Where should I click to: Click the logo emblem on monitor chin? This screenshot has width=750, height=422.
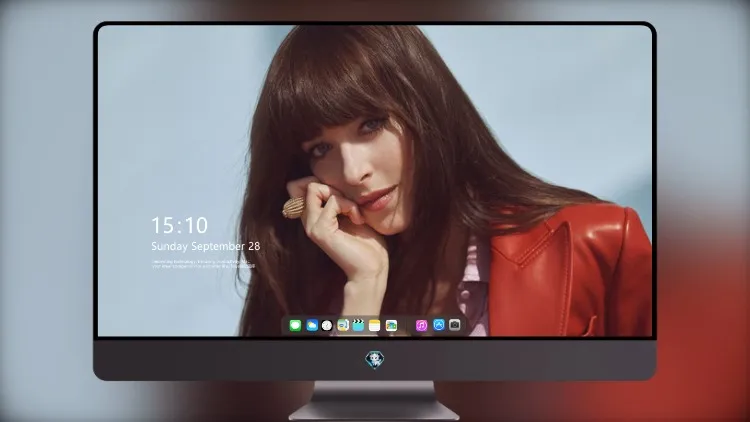click(x=375, y=359)
